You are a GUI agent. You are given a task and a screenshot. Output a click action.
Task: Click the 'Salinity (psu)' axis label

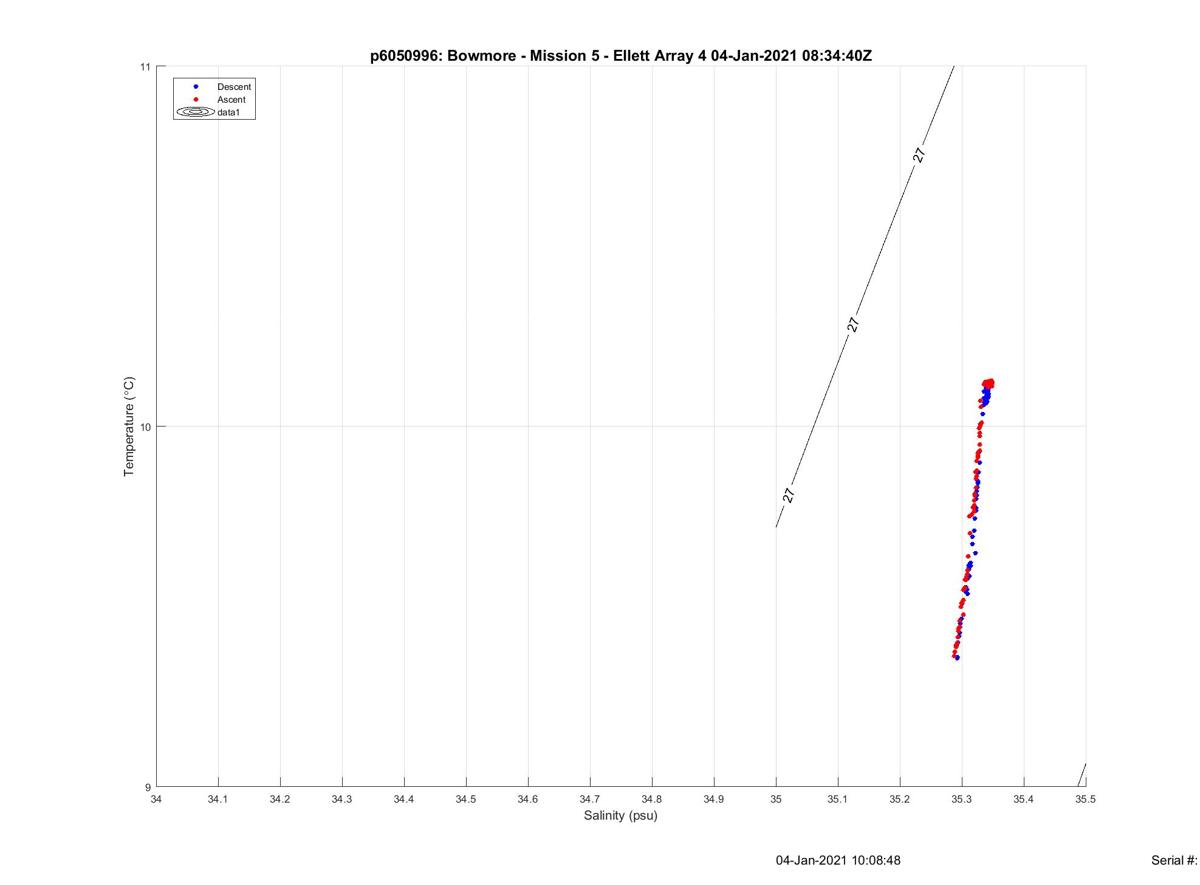[x=621, y=815]
